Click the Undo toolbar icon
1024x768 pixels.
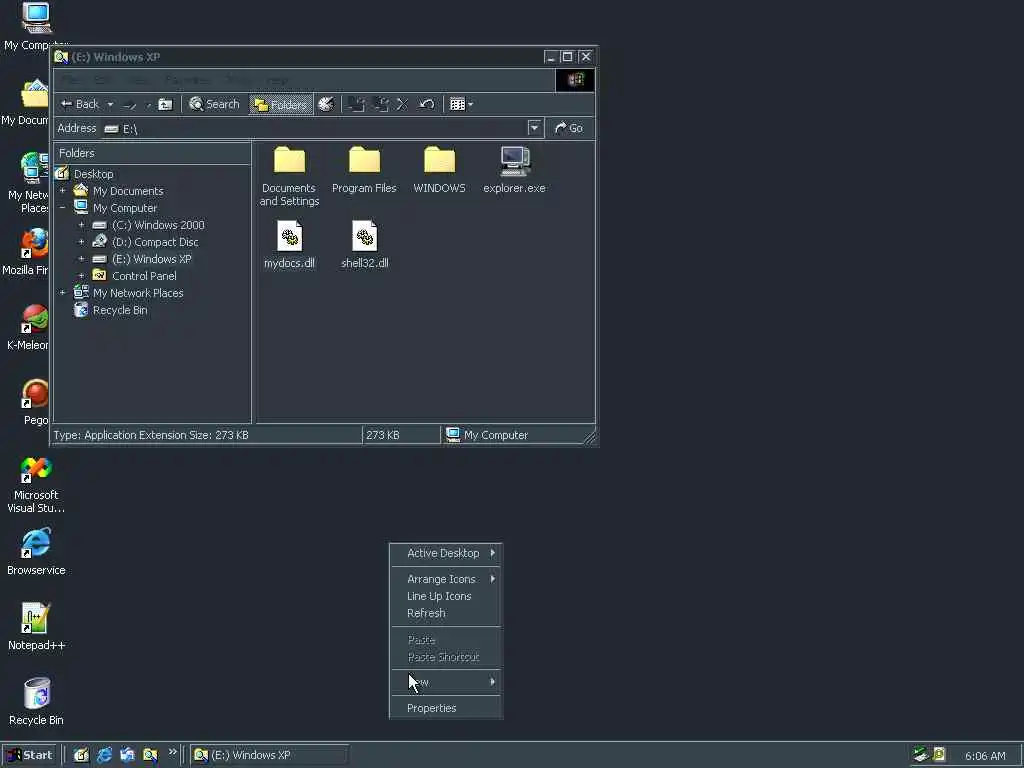point(426,104)
